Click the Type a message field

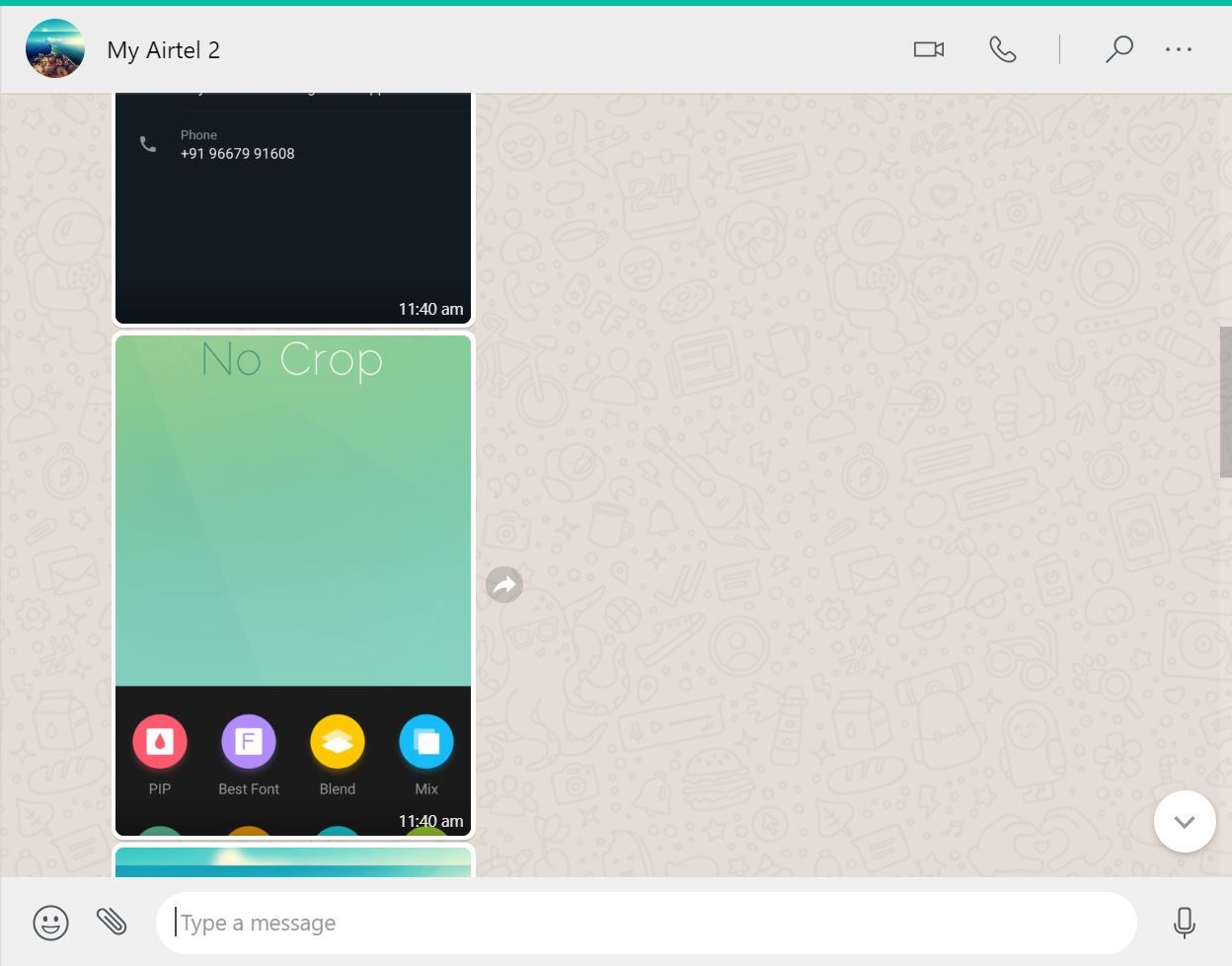coord(646,923)
